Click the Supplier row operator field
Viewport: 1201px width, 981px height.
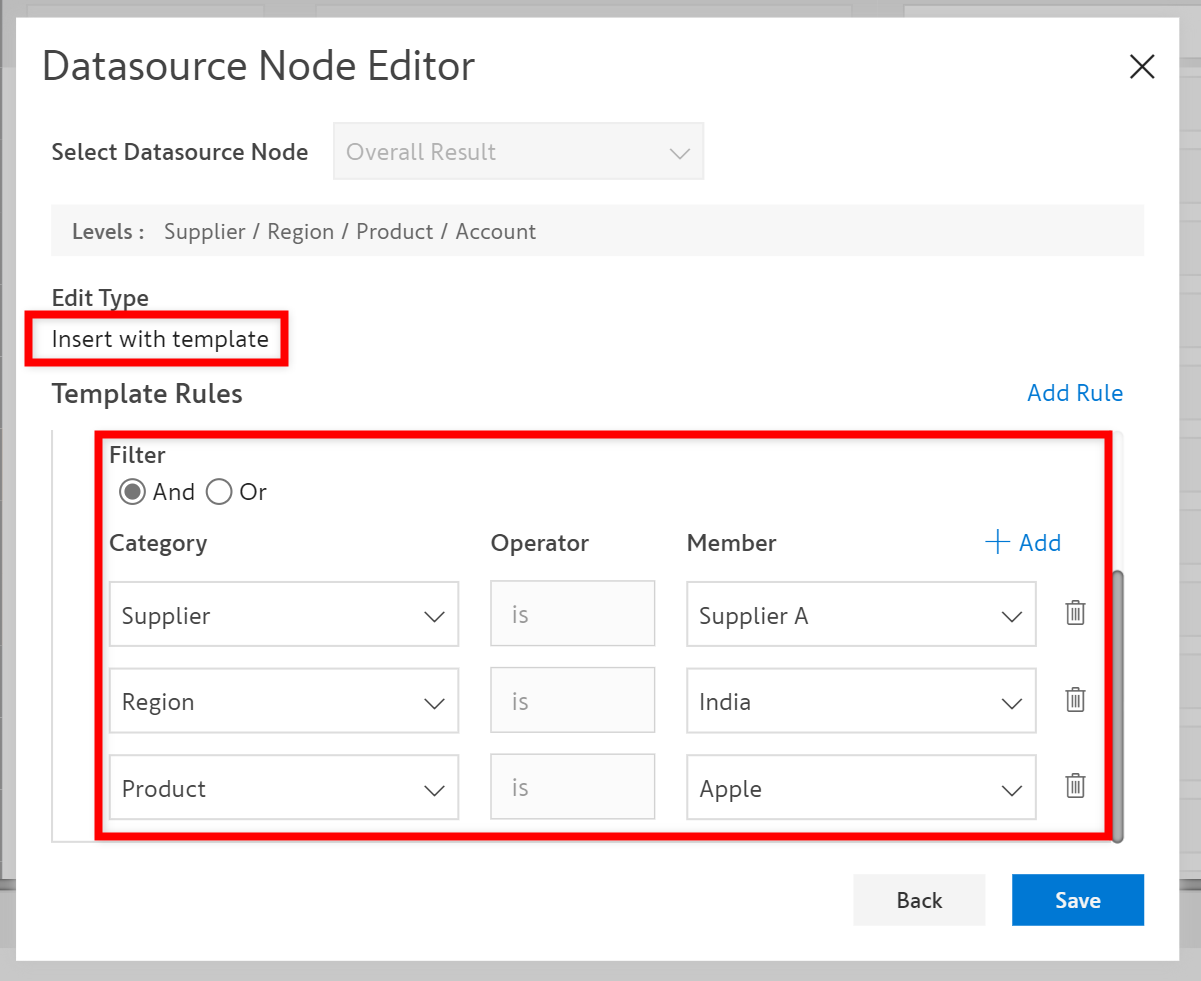572,615
